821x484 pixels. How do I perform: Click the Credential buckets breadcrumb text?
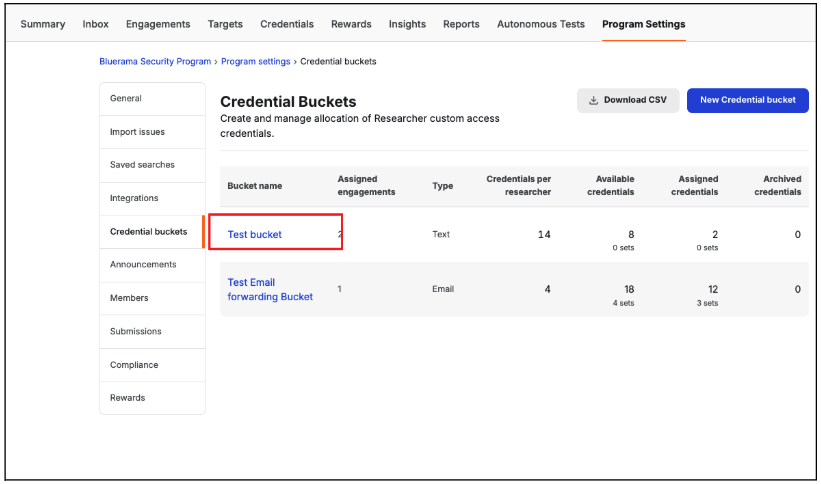(338, 61)
